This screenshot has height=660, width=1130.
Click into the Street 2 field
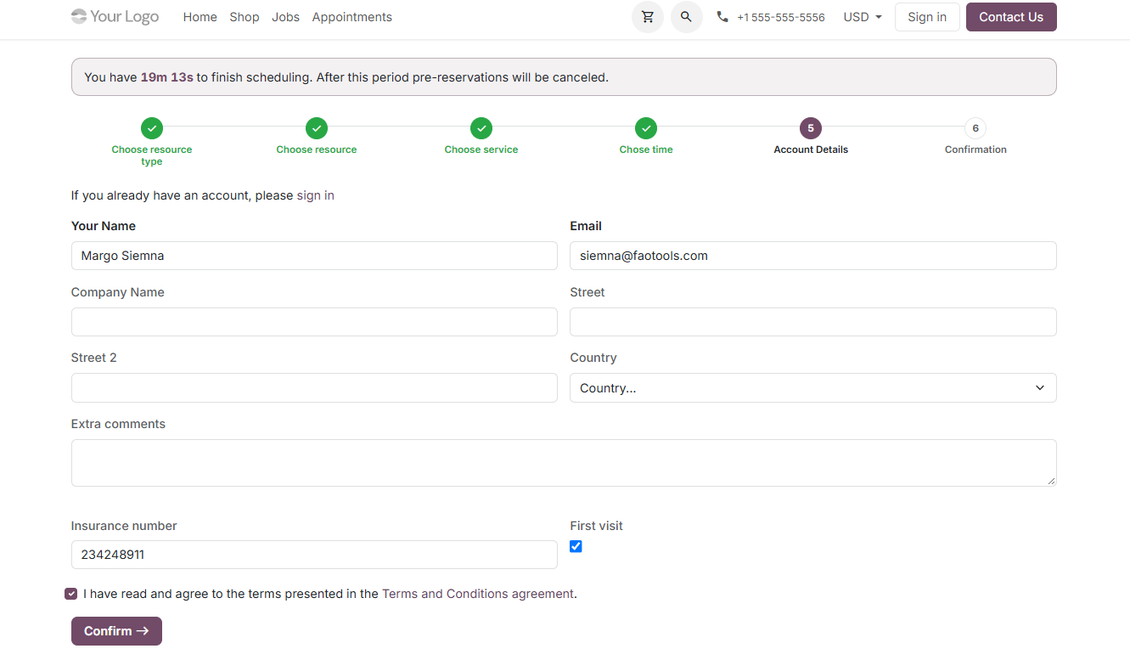(314, 388)
